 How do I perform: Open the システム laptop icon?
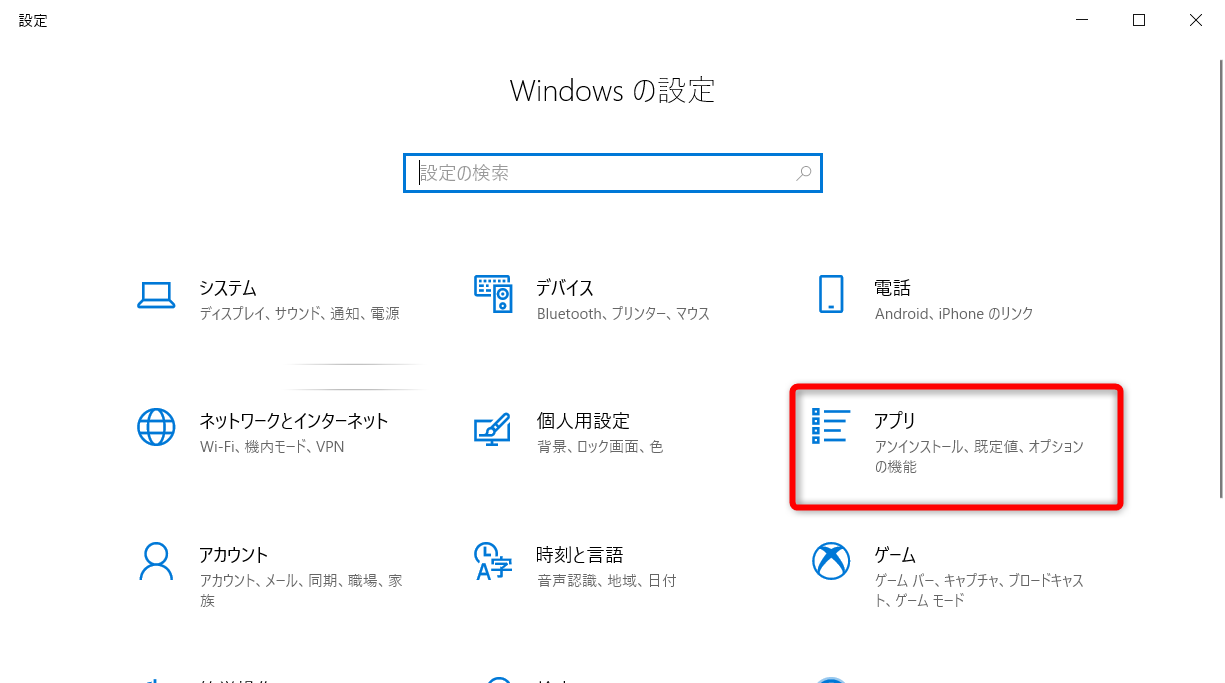point(156,294)
